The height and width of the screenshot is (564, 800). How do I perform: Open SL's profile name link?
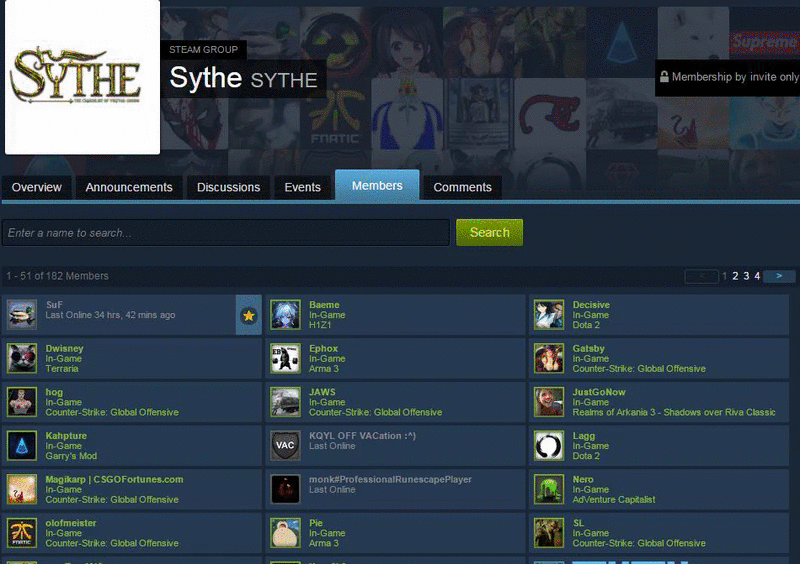pyautogui.click(x=578, y=523)
